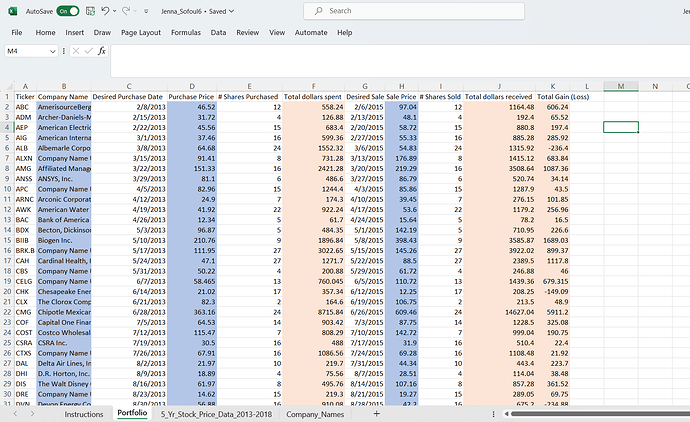Click the purchase price 363.16 cell

point(192,312)
